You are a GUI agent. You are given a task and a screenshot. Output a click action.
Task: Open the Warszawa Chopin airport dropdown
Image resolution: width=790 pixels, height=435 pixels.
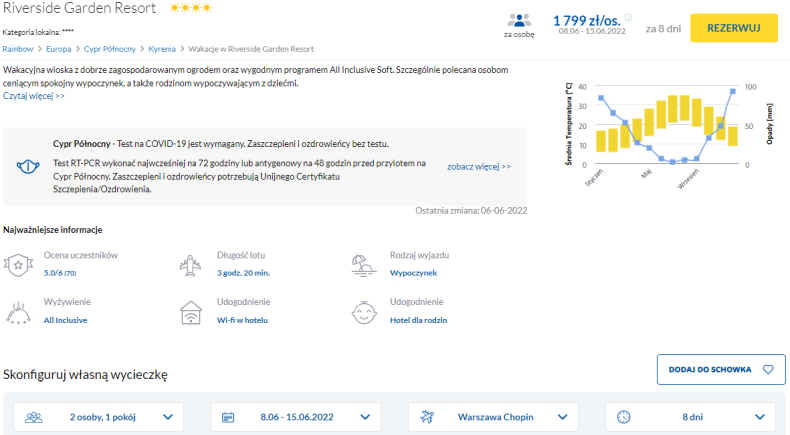pos(497,416)
